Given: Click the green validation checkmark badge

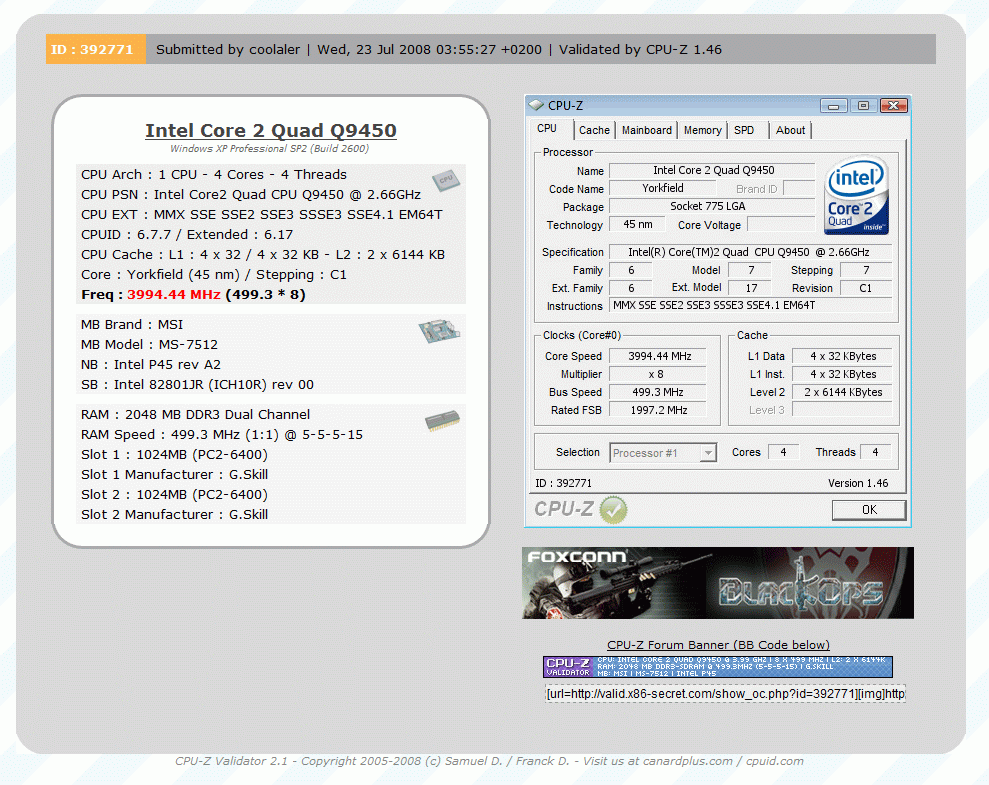Looking at the screenshot, I should click(x=613, y=509).
